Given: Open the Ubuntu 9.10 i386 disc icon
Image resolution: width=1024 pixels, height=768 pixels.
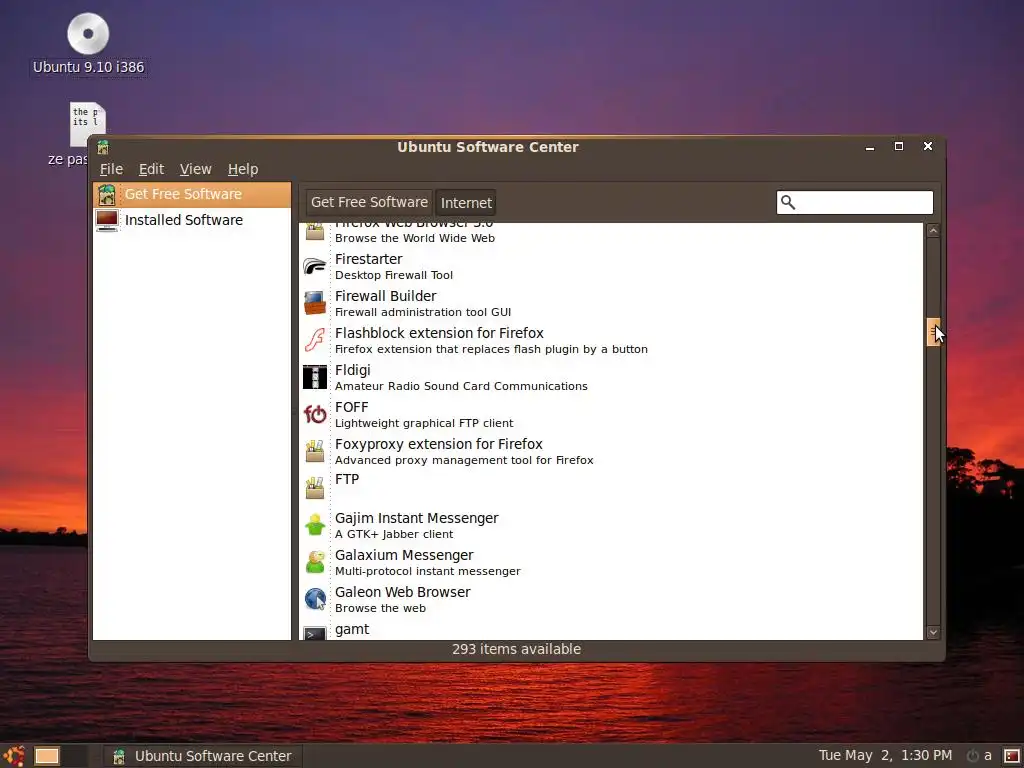Looking at the screenshot, I should [88, 34].
